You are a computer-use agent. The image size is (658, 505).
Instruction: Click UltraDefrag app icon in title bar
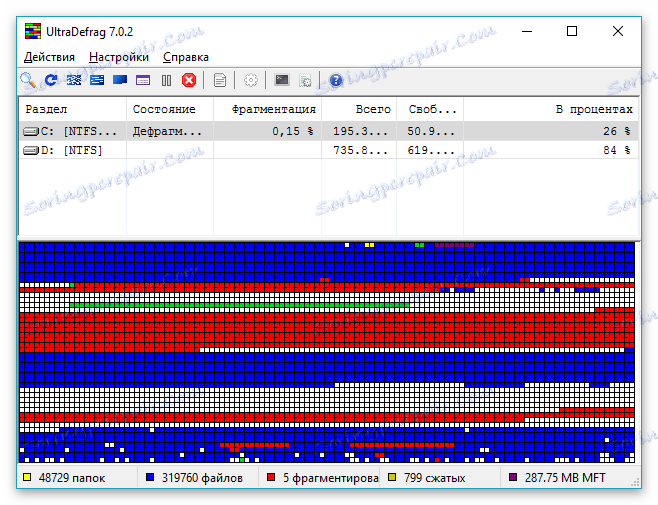[33, 31]
